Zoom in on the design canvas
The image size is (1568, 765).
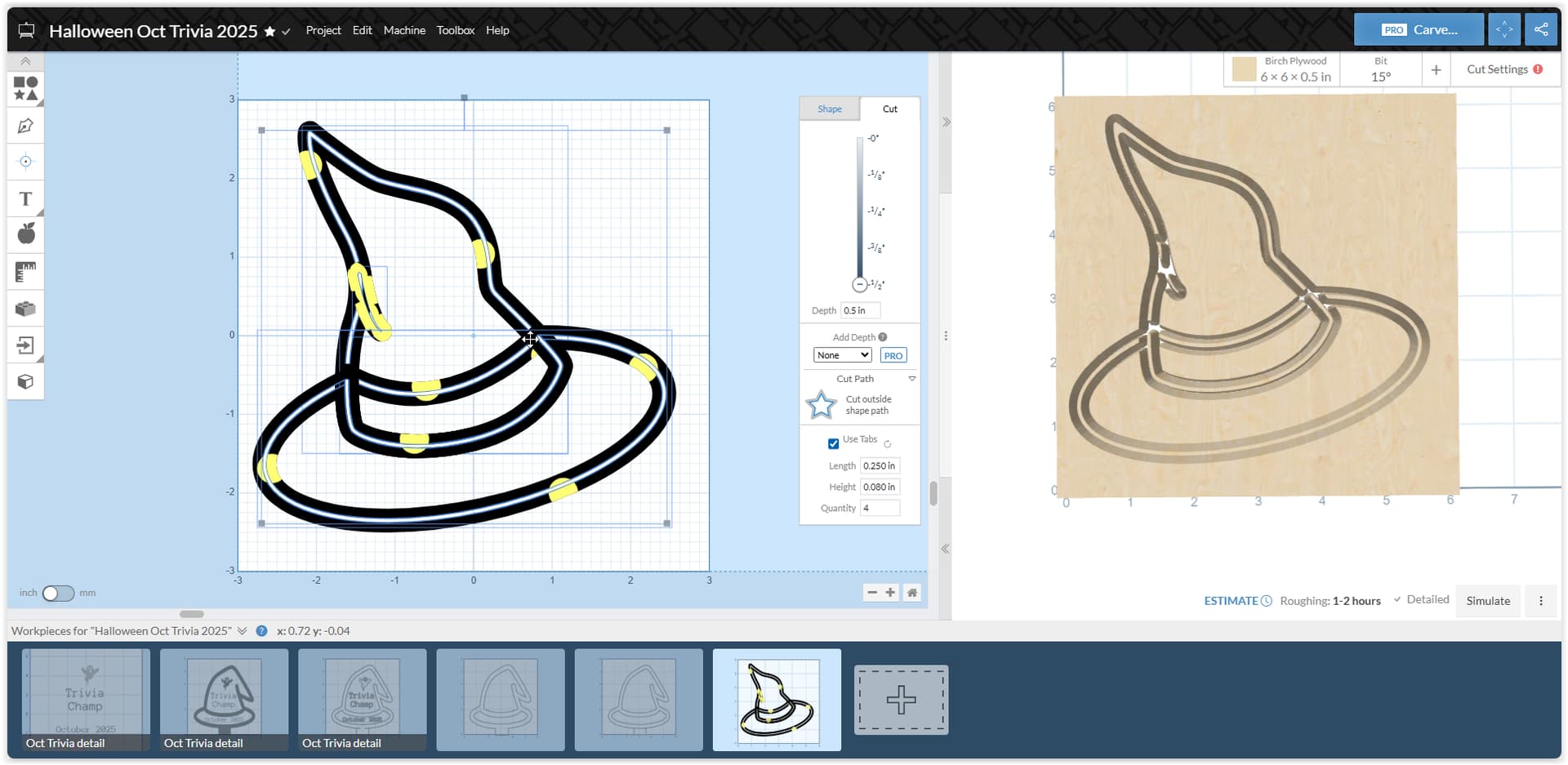click(x=891, y=593)
